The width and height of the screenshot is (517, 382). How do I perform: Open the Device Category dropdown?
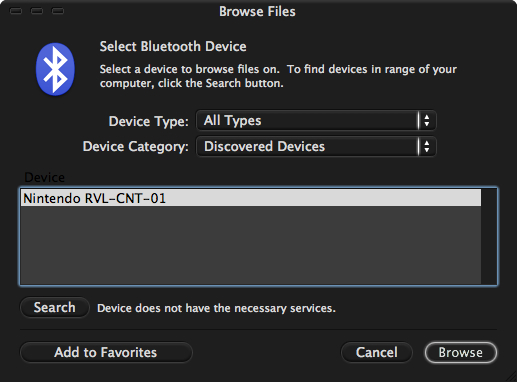click(316, 146)
